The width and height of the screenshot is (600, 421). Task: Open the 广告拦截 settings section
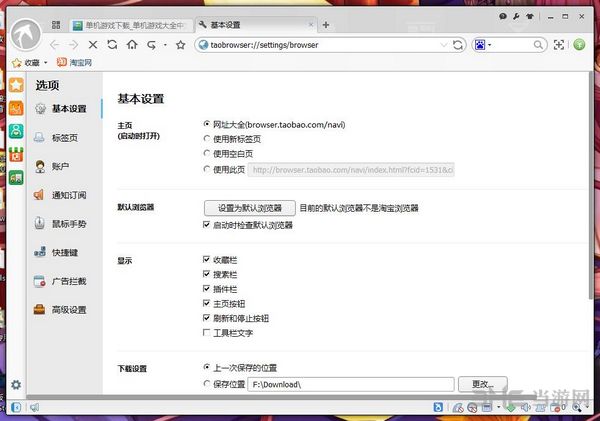click(x=68, y=281)
